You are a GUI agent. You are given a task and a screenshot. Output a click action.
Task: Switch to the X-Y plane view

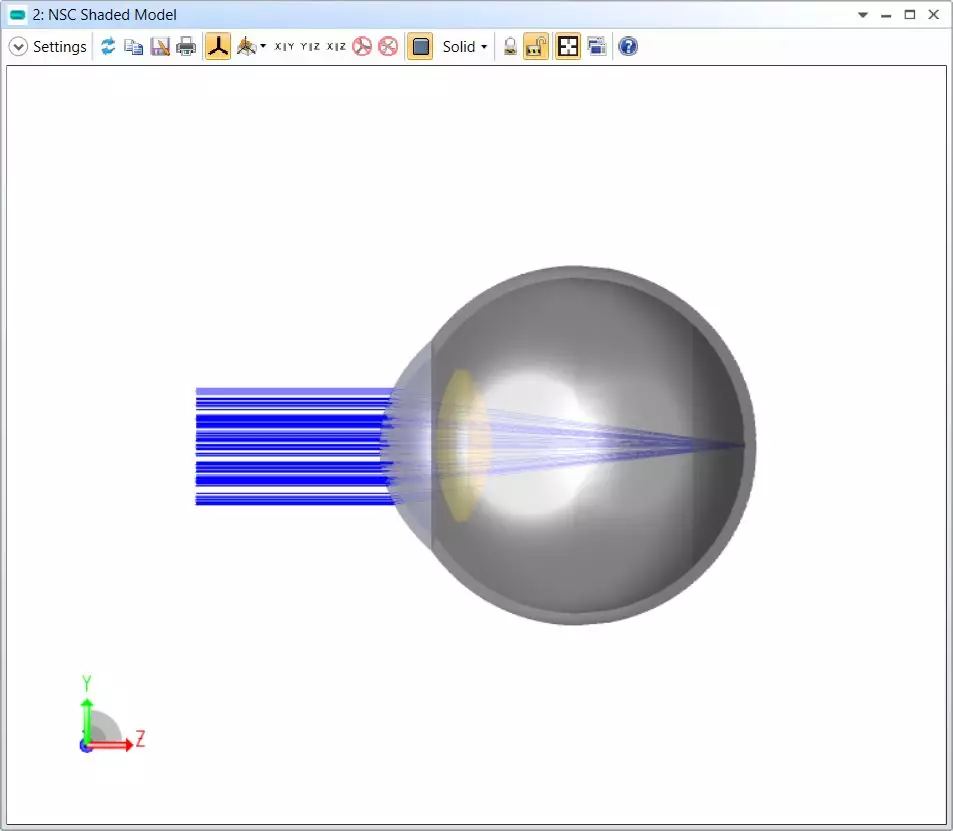pos(285,47)
